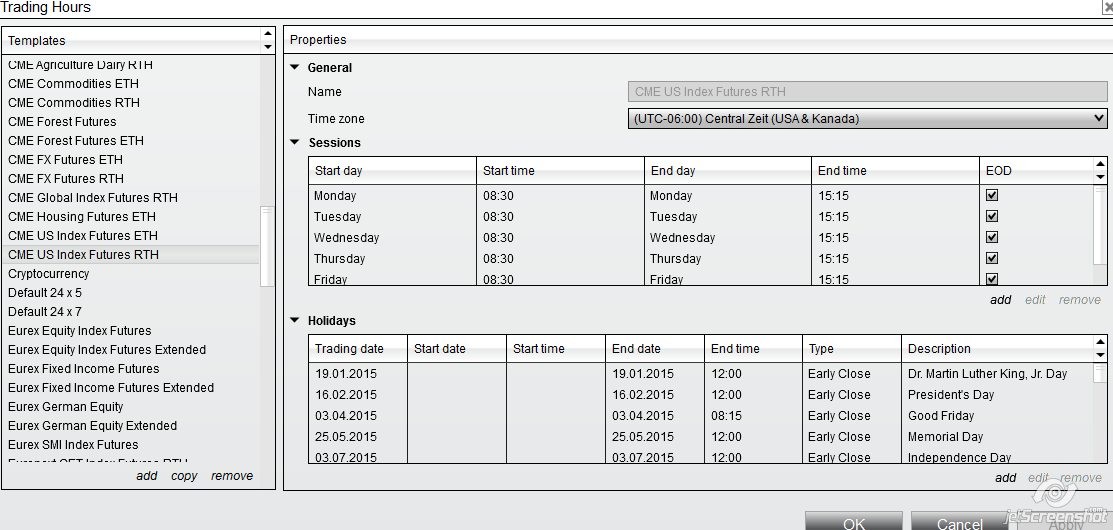The width and height of the screenshot is (1113, 530).
Task: Collapse the General section
Action: click(295, 67)
